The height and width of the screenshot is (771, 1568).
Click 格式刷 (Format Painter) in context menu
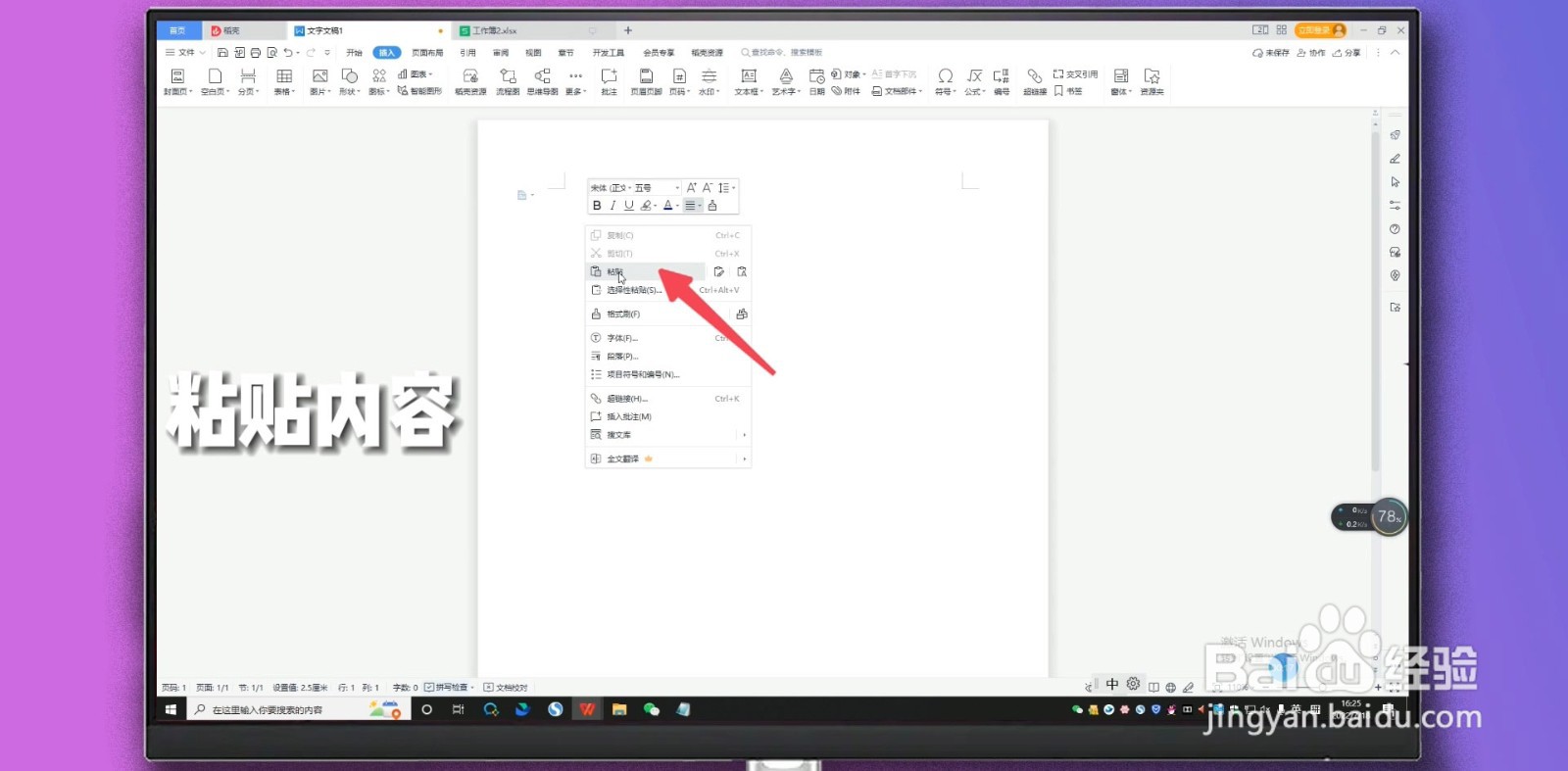tap(657, 314)
